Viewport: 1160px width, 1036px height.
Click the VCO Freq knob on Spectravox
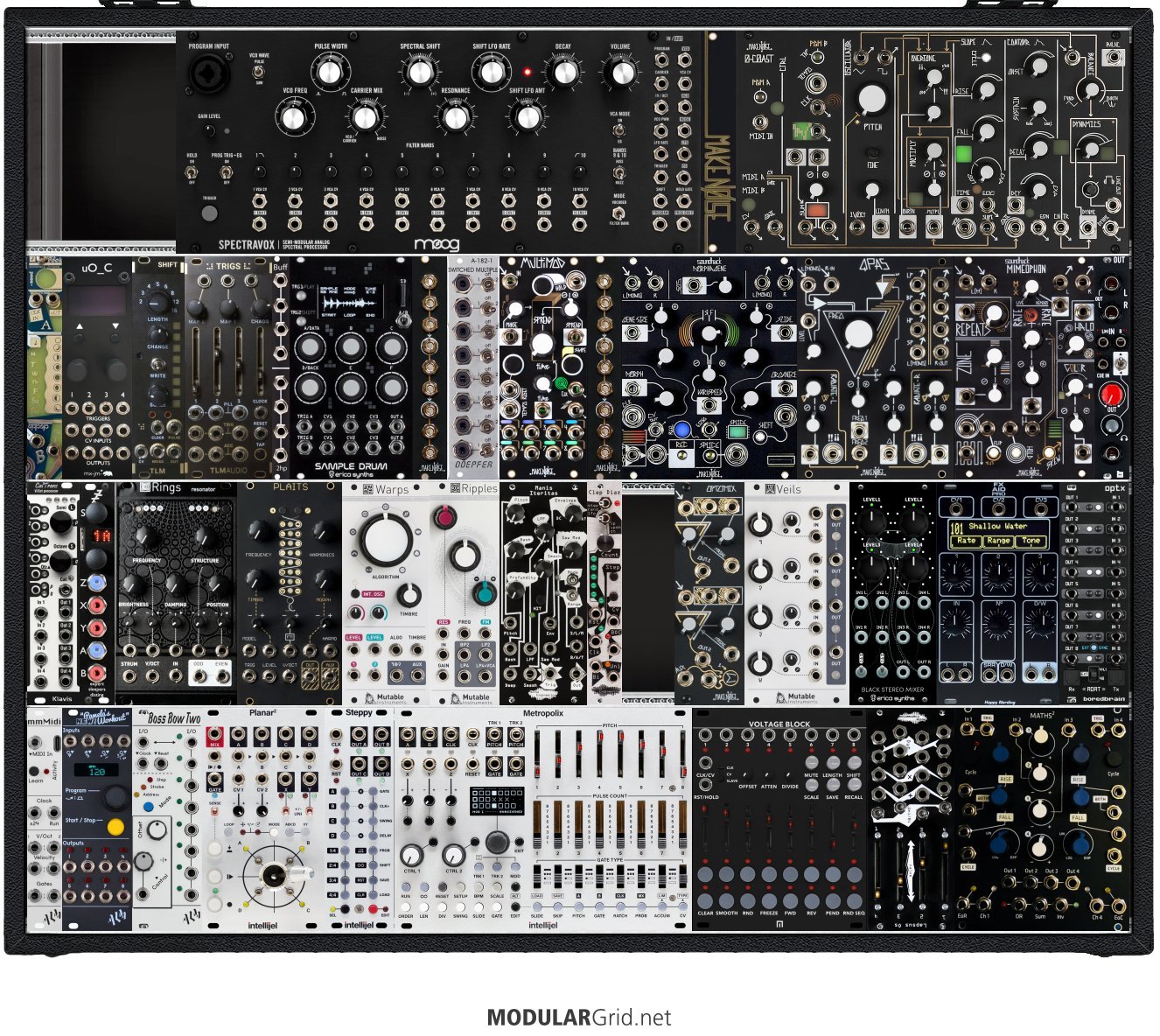click(x=295, y=115)
